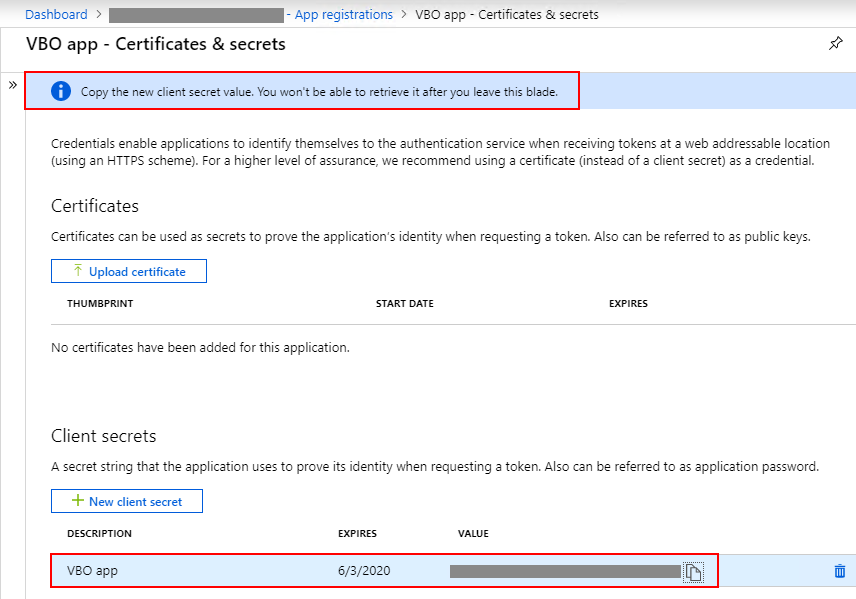The width and height of the screenshot is (856, 599).
Task: Select the VBO app secret description cell
Action: (92, 571)
